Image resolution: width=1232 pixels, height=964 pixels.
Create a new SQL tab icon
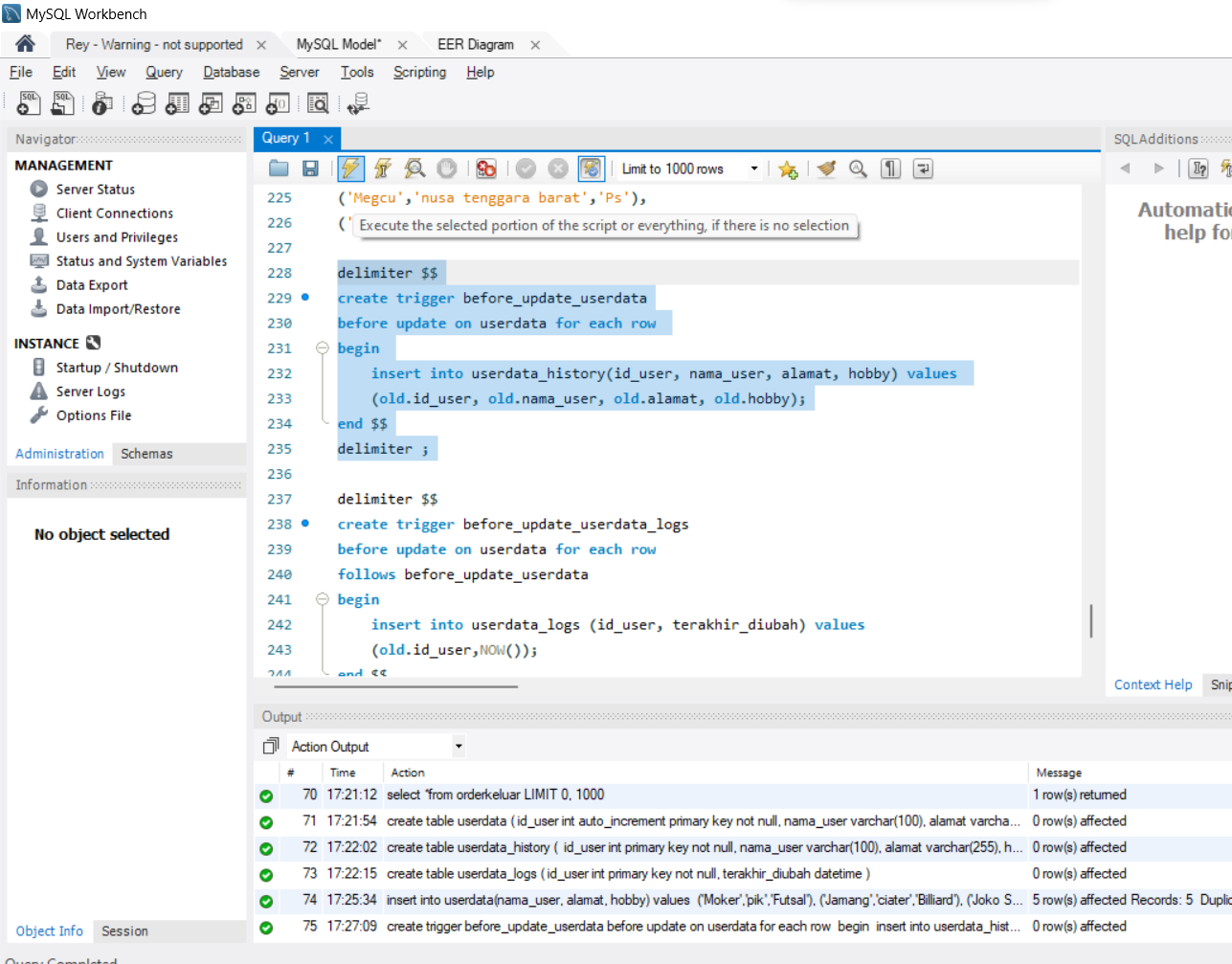[29, 103]
